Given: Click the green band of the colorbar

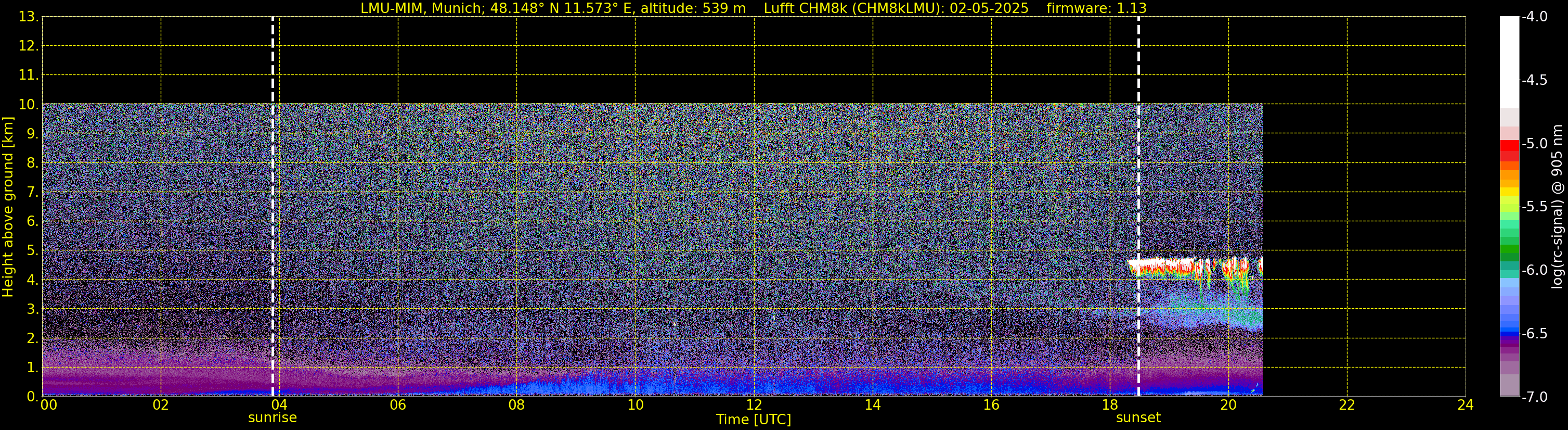Looking at the screenshot, I should [x=1510, y=248].
